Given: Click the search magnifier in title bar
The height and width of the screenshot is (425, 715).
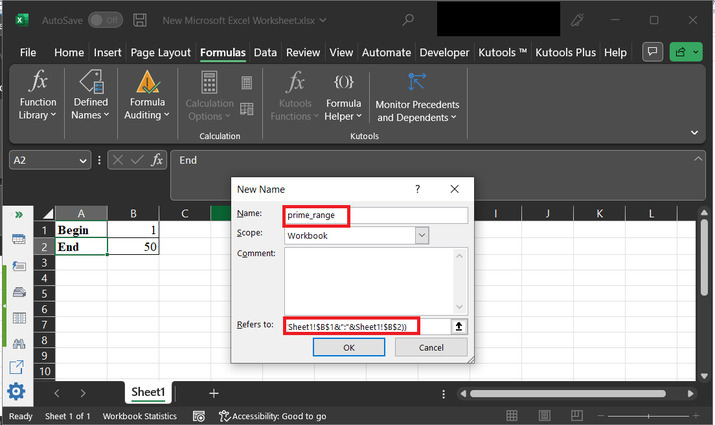Looking at the screenshot, I should click(408, 20).
